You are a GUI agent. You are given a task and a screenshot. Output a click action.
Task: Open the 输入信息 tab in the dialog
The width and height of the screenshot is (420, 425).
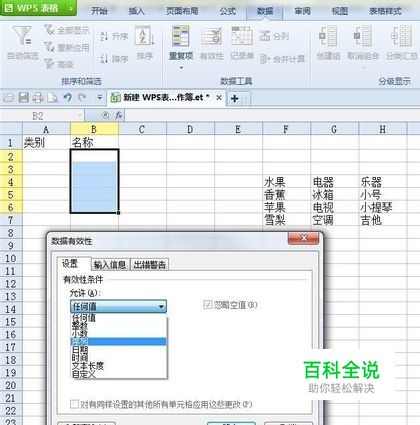tap(110, 265)
